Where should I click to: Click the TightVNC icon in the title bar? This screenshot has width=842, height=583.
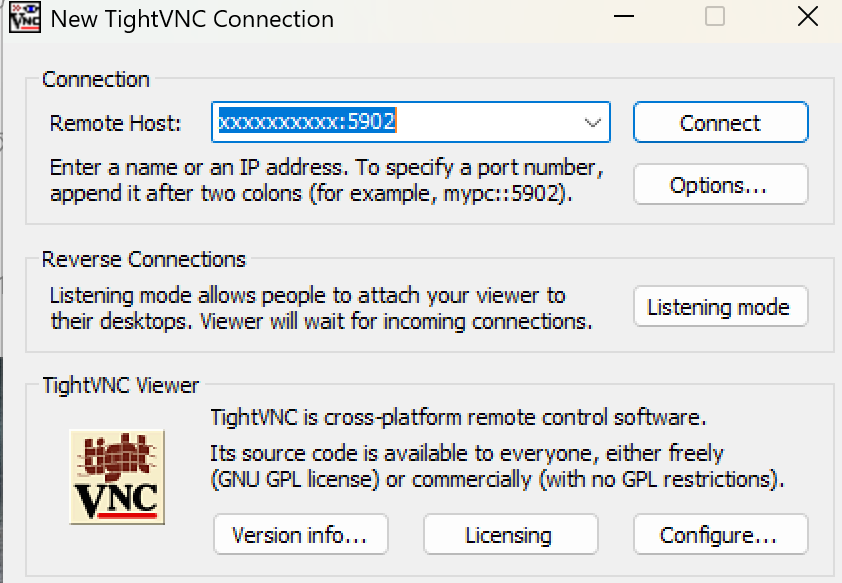(25, 18)
